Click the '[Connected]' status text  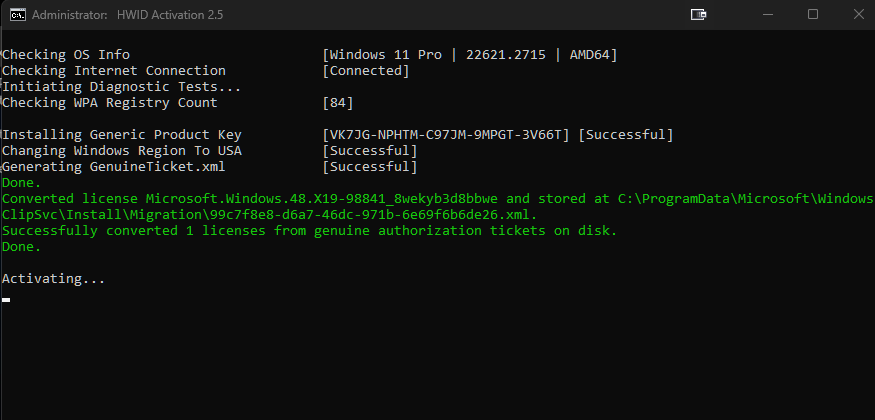pyautogui.click(x=366, y=71)
